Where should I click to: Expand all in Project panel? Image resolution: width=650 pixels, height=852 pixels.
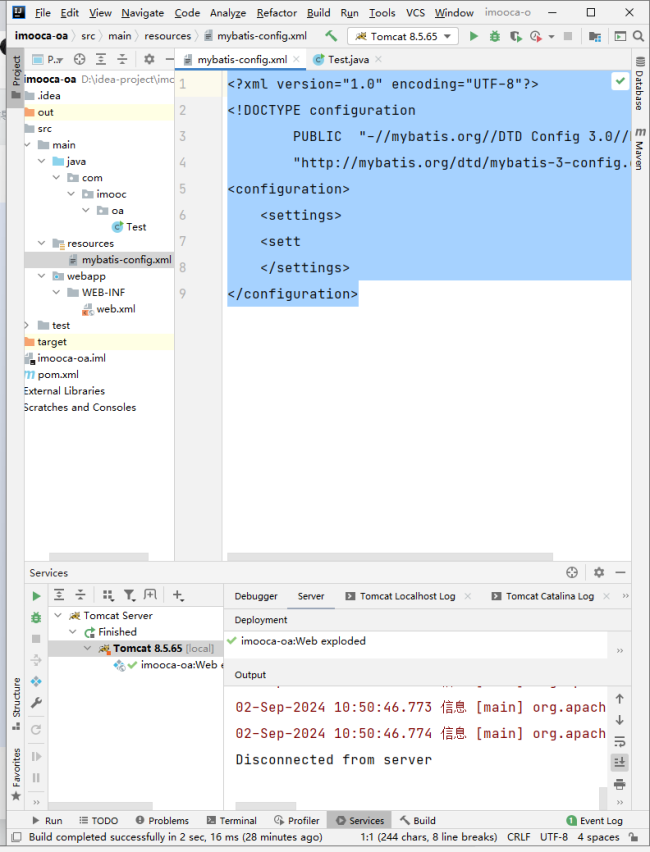tap(101, 59)
